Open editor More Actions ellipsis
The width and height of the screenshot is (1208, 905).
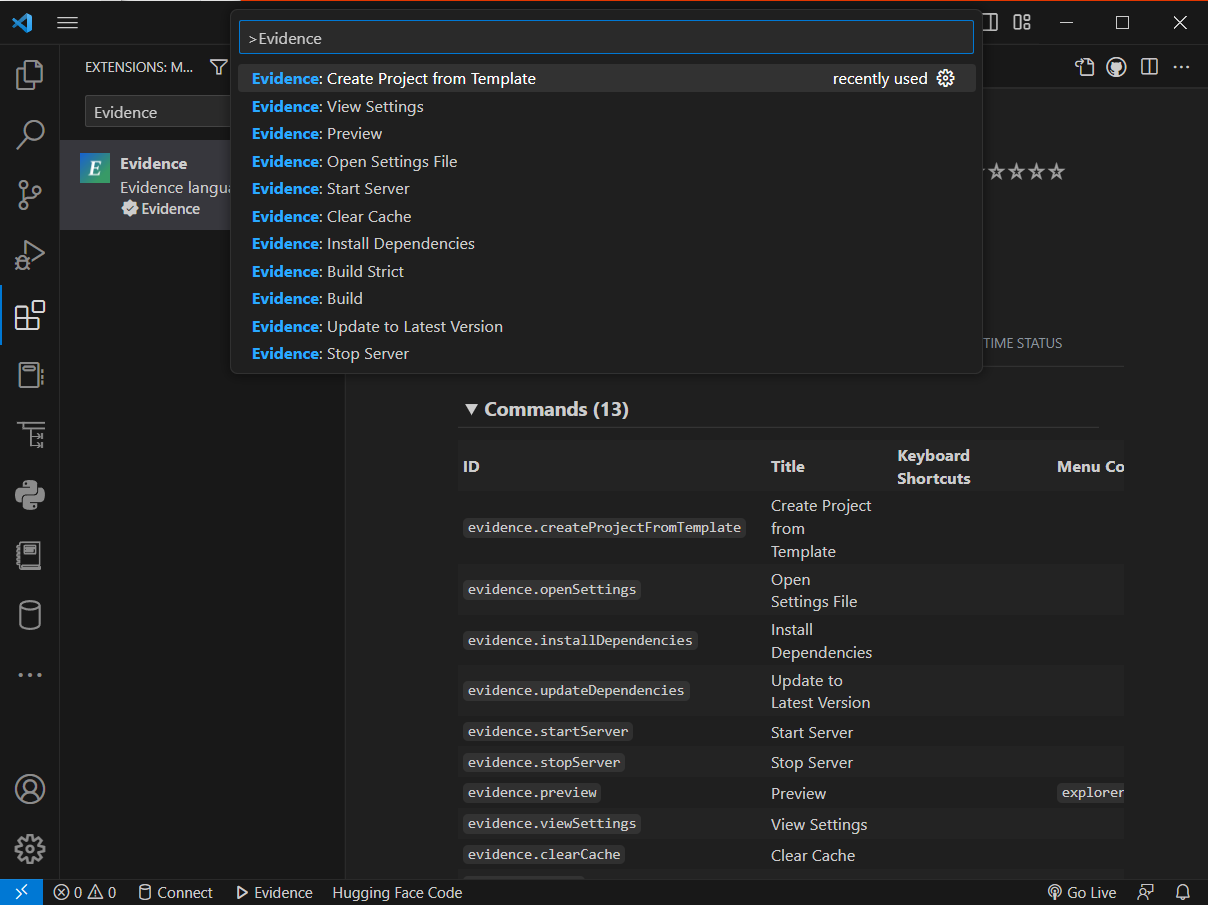pyautogui.click(x=1182, y=67)
